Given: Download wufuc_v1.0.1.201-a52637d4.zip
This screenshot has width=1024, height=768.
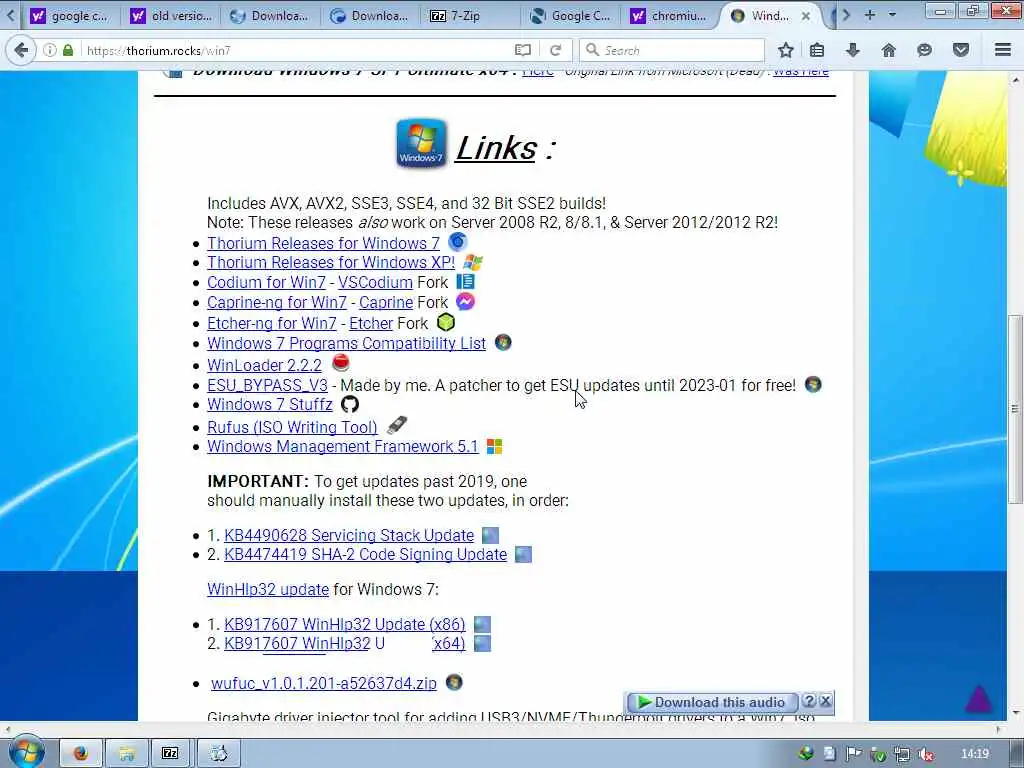Looking at the screenshot, I should point(324,683).
